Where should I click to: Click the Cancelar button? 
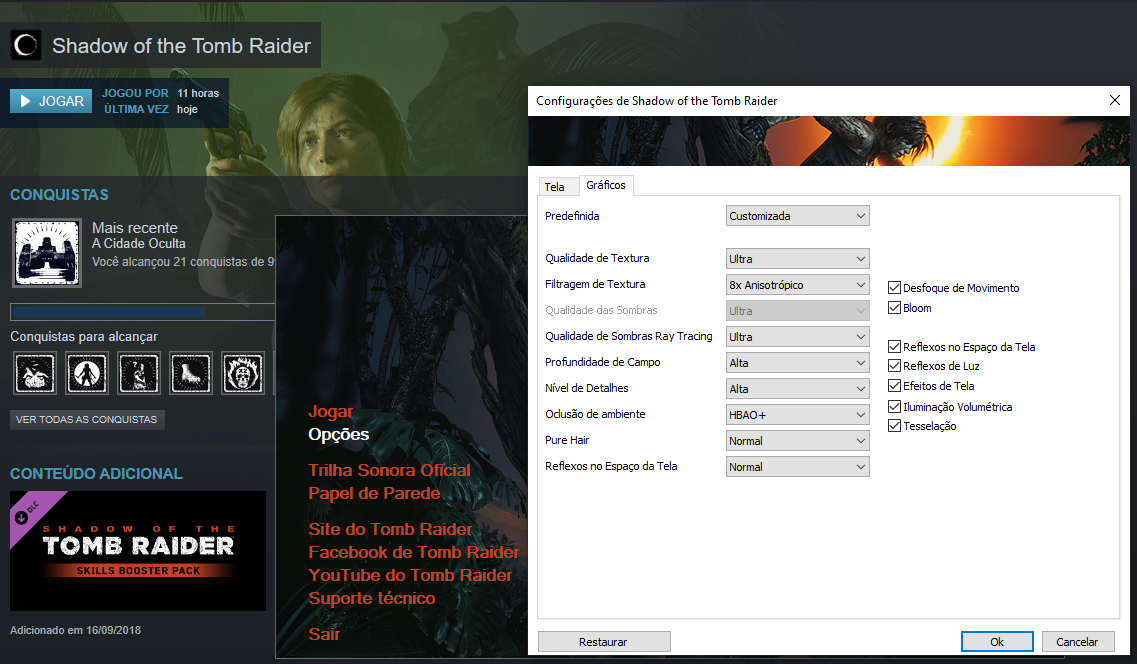(1078, 642)
